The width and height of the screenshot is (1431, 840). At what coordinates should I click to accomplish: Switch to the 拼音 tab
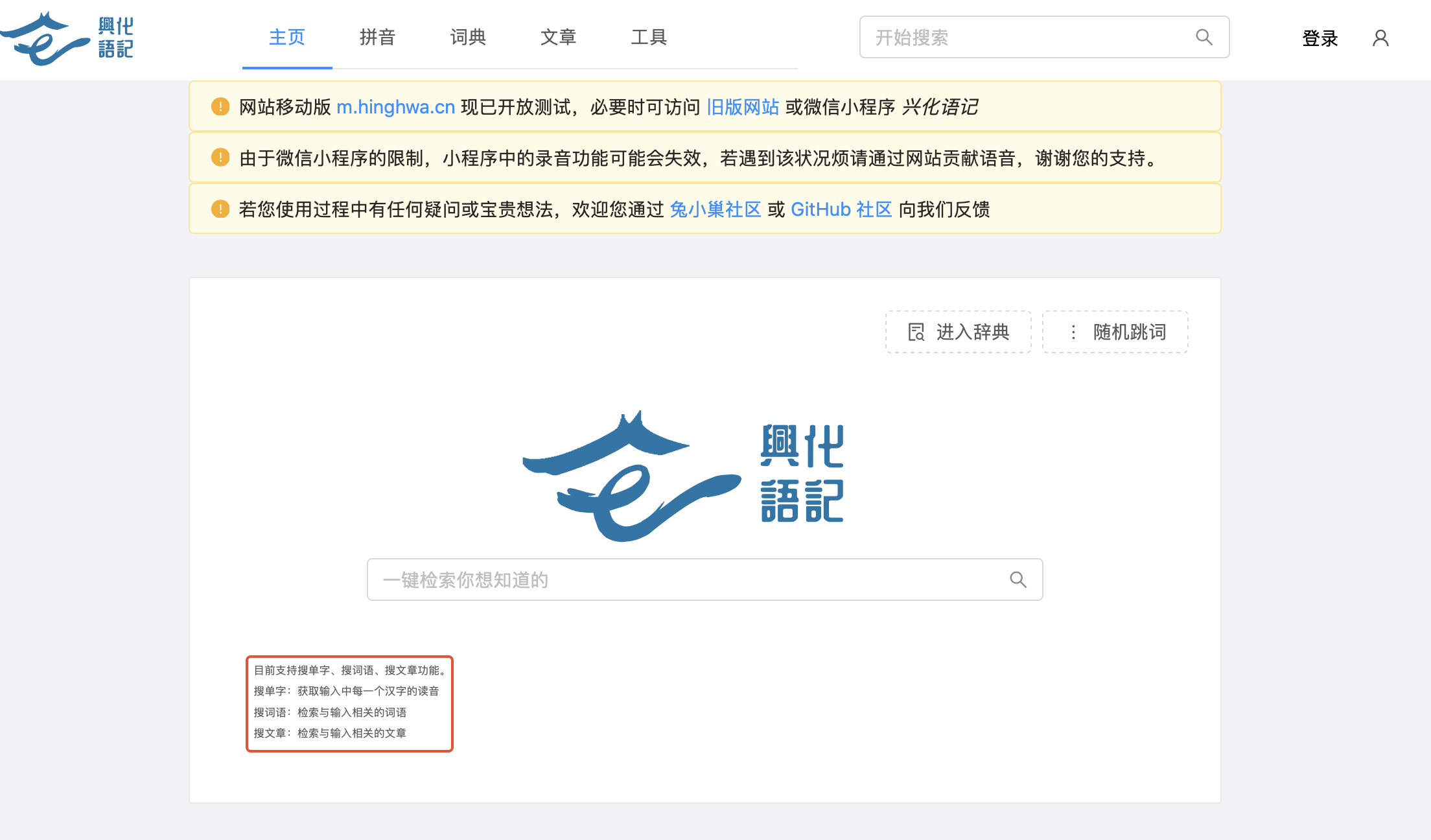pos(378,37)
